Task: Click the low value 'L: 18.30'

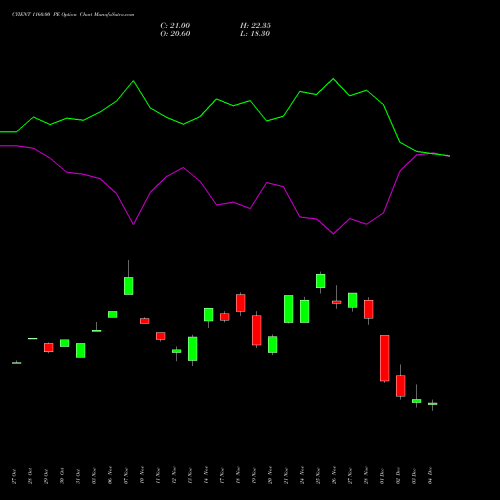Action: pos(255,34)
